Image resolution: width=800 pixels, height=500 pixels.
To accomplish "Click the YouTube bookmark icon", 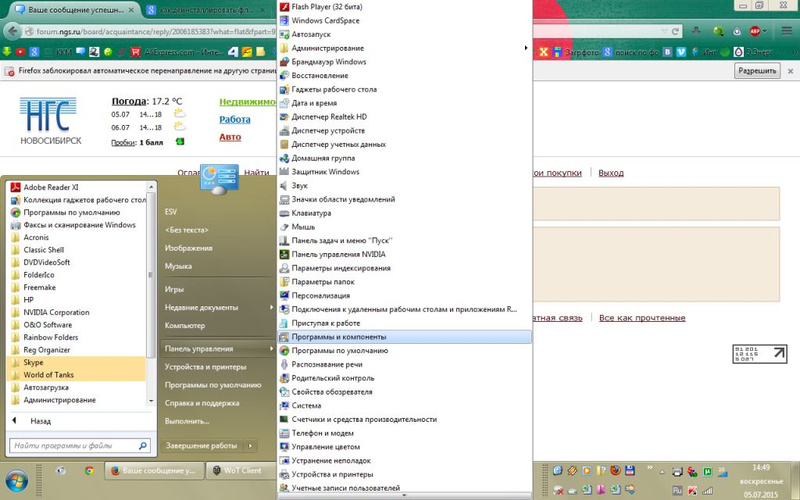I will pos(20,52).
